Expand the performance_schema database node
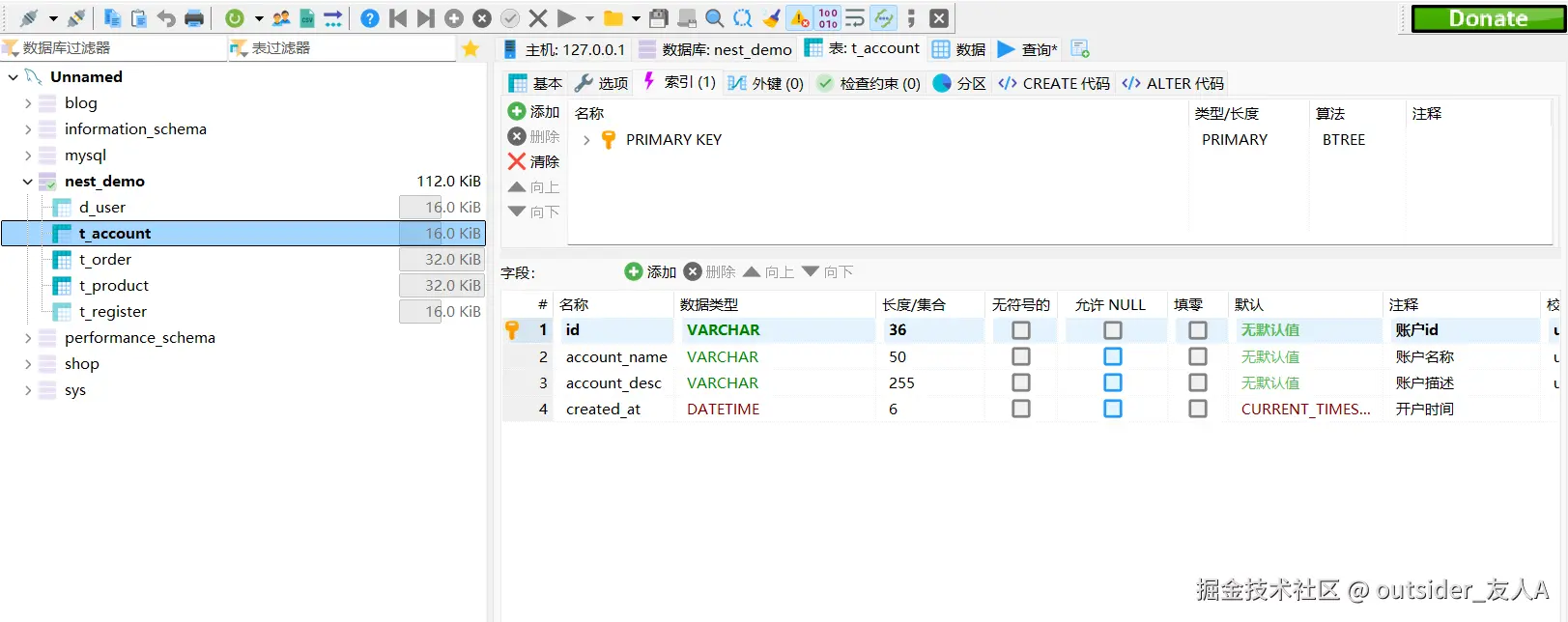 (x=28, y=338)
